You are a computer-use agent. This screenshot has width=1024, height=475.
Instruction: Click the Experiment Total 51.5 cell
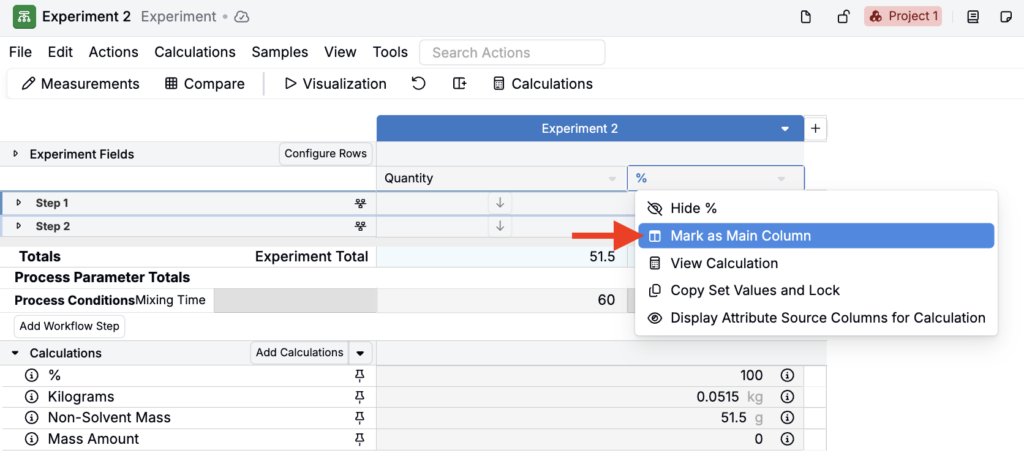tap(502, 257)
